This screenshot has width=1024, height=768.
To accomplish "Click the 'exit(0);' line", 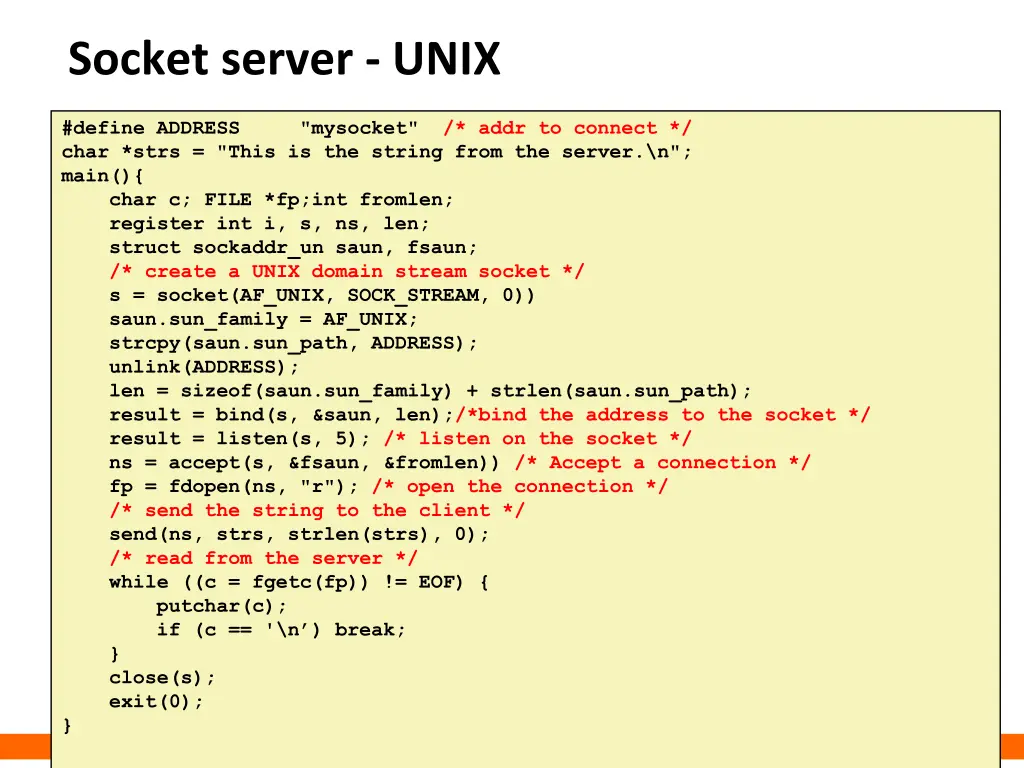I will point(155,701).
